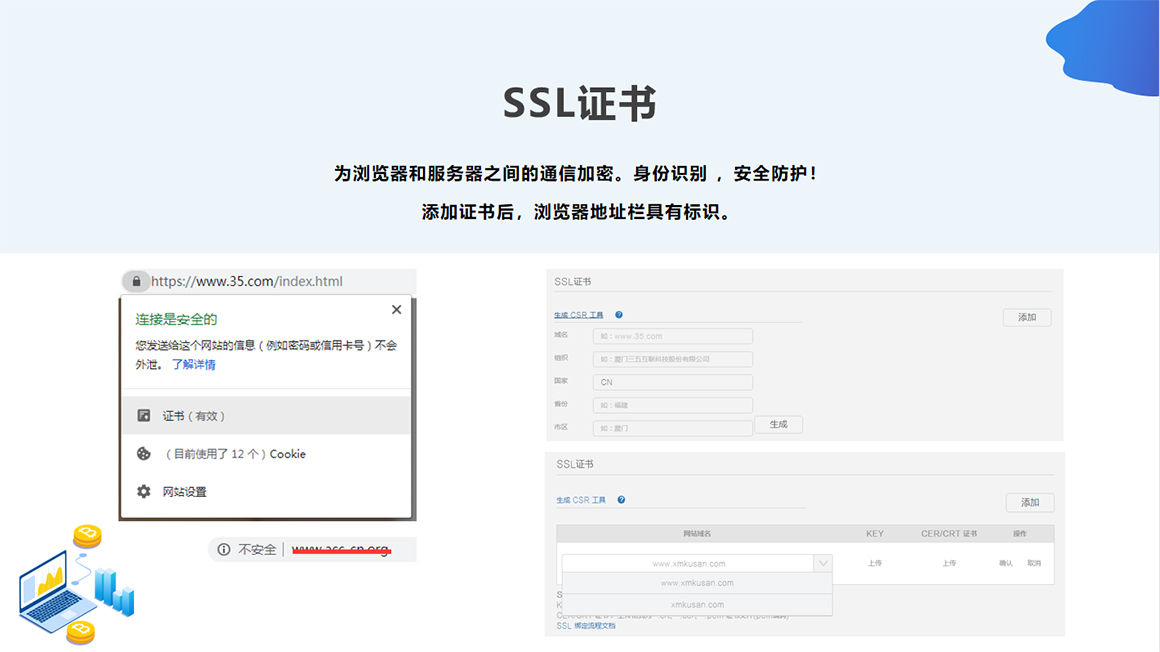Click the laptop and coins illustration
Image resolution: width=1160 pixels, height=652 pixels.
[x=76, y=585]
